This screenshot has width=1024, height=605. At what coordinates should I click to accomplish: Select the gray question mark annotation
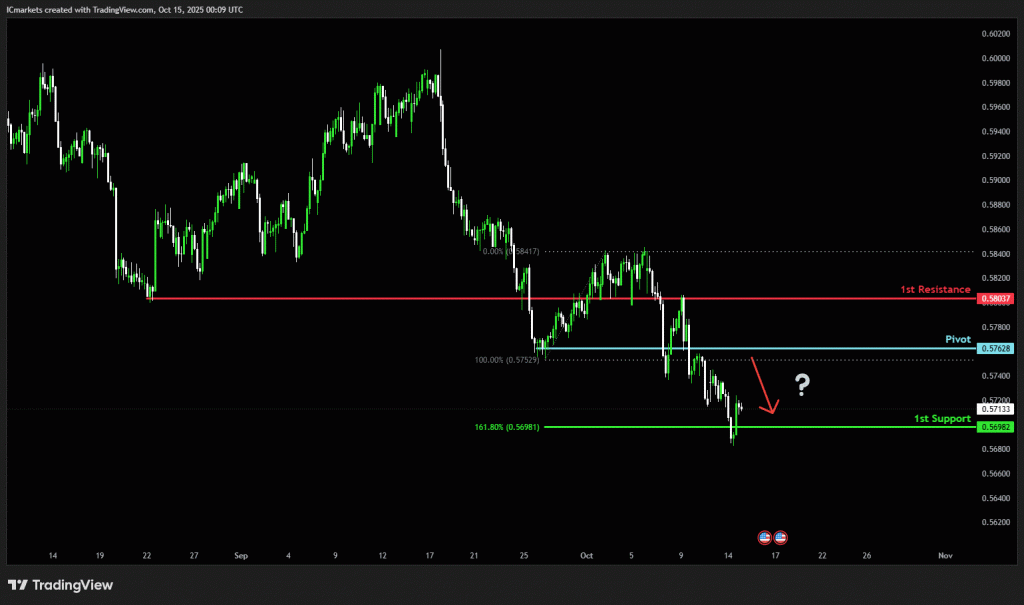pos(801,384)
